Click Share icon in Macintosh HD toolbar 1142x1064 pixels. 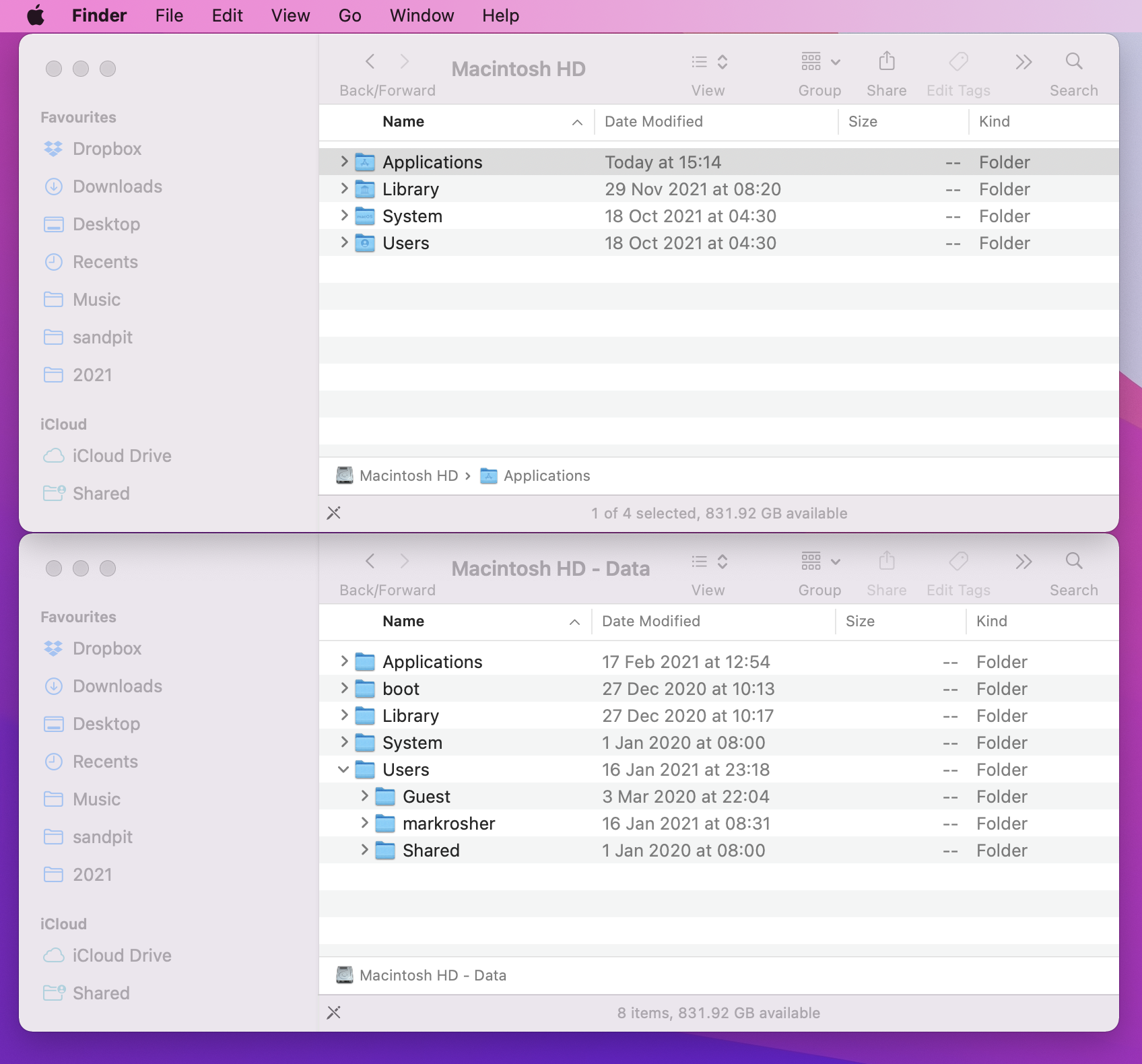coord(887,62)
